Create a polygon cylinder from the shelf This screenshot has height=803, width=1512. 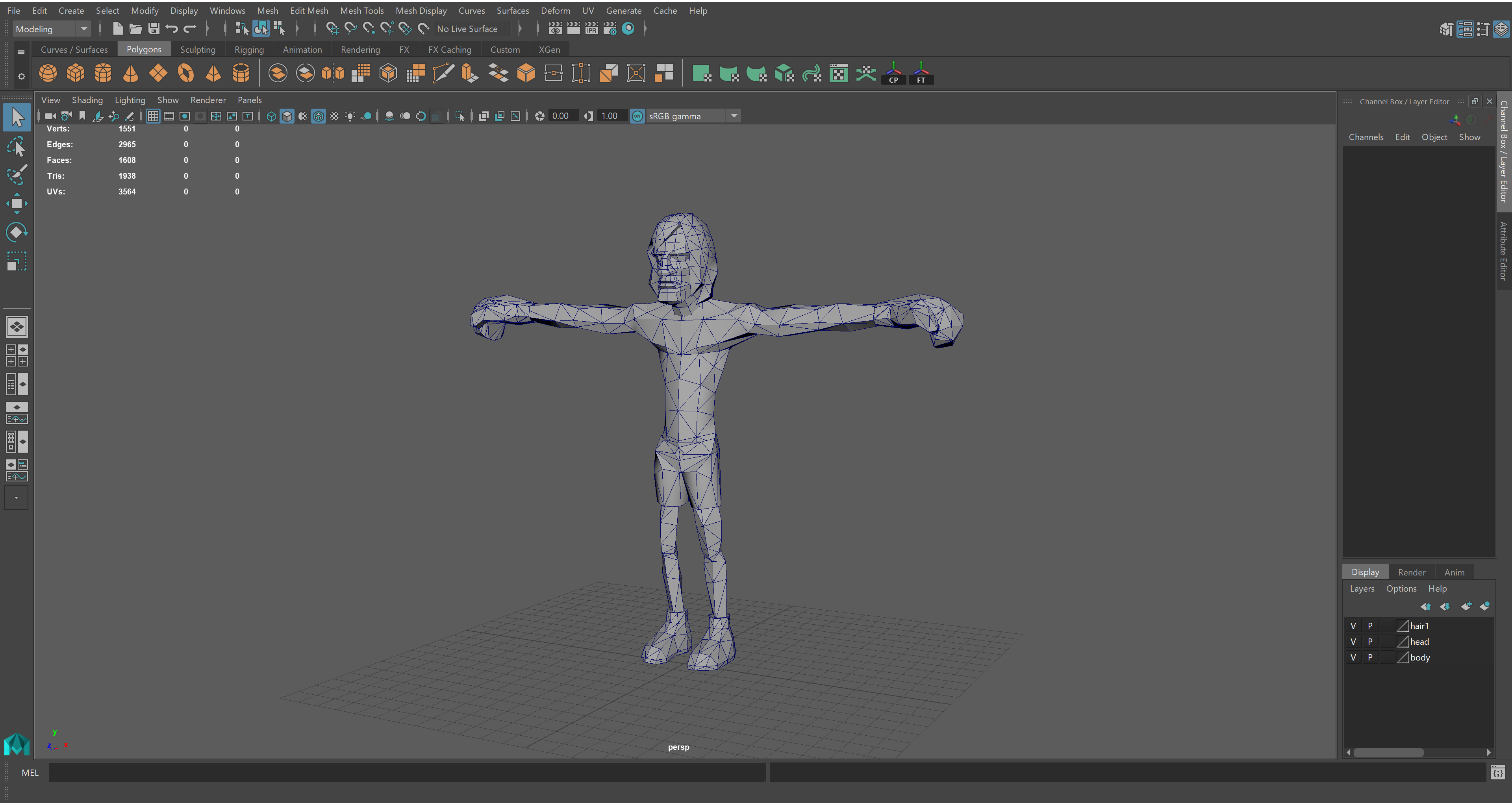click(x=103, y=73)
